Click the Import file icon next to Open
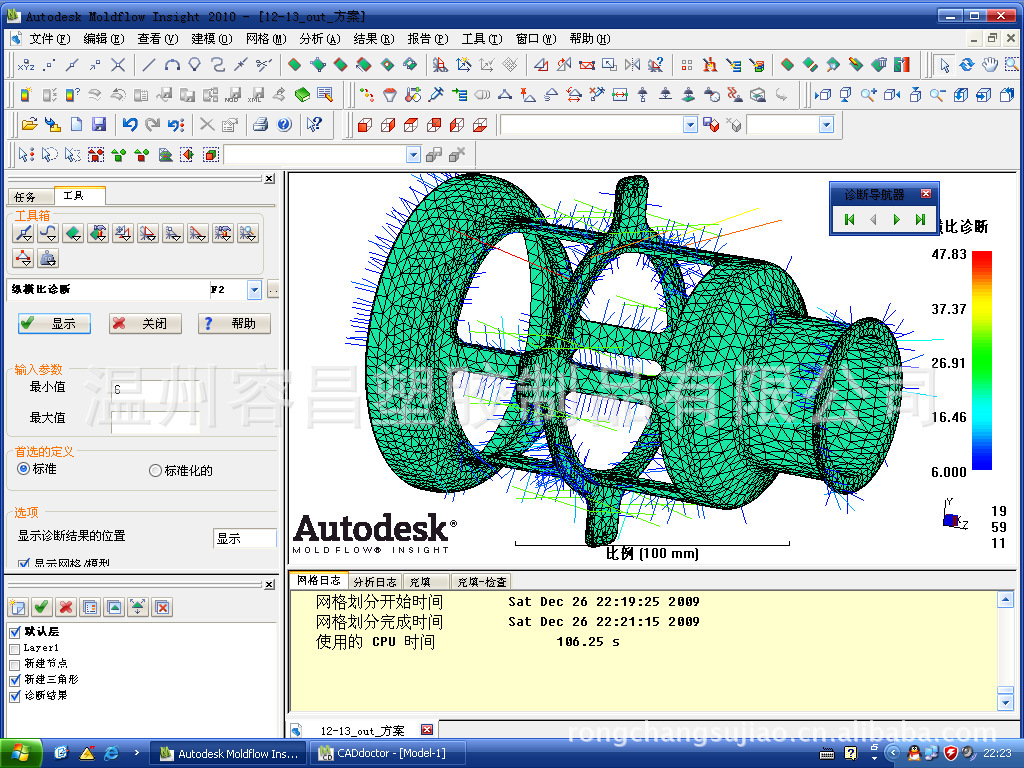Screen dimensions: 1024x768 click(52, 124)
